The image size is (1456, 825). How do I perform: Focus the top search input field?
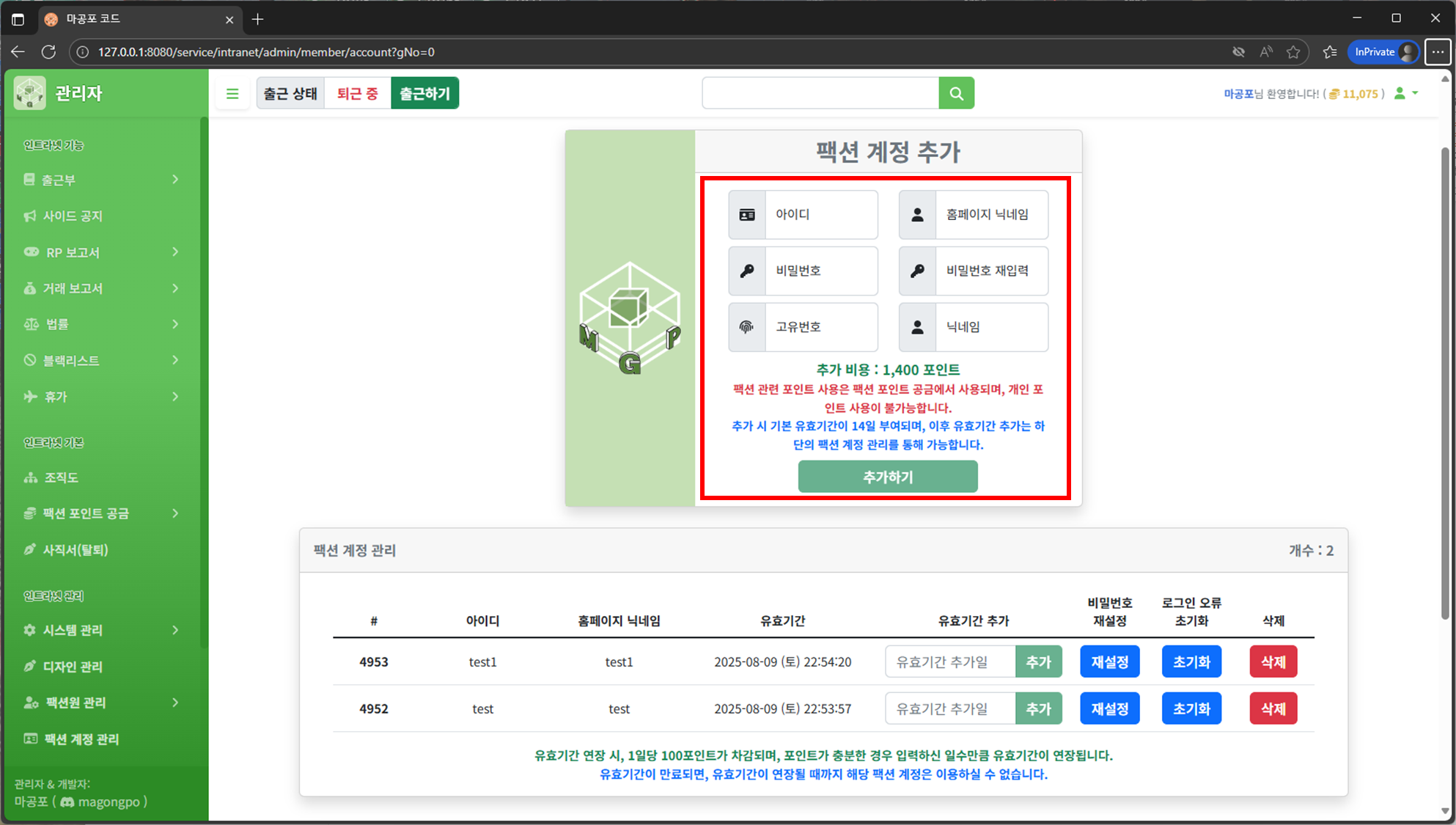point(820,93)
